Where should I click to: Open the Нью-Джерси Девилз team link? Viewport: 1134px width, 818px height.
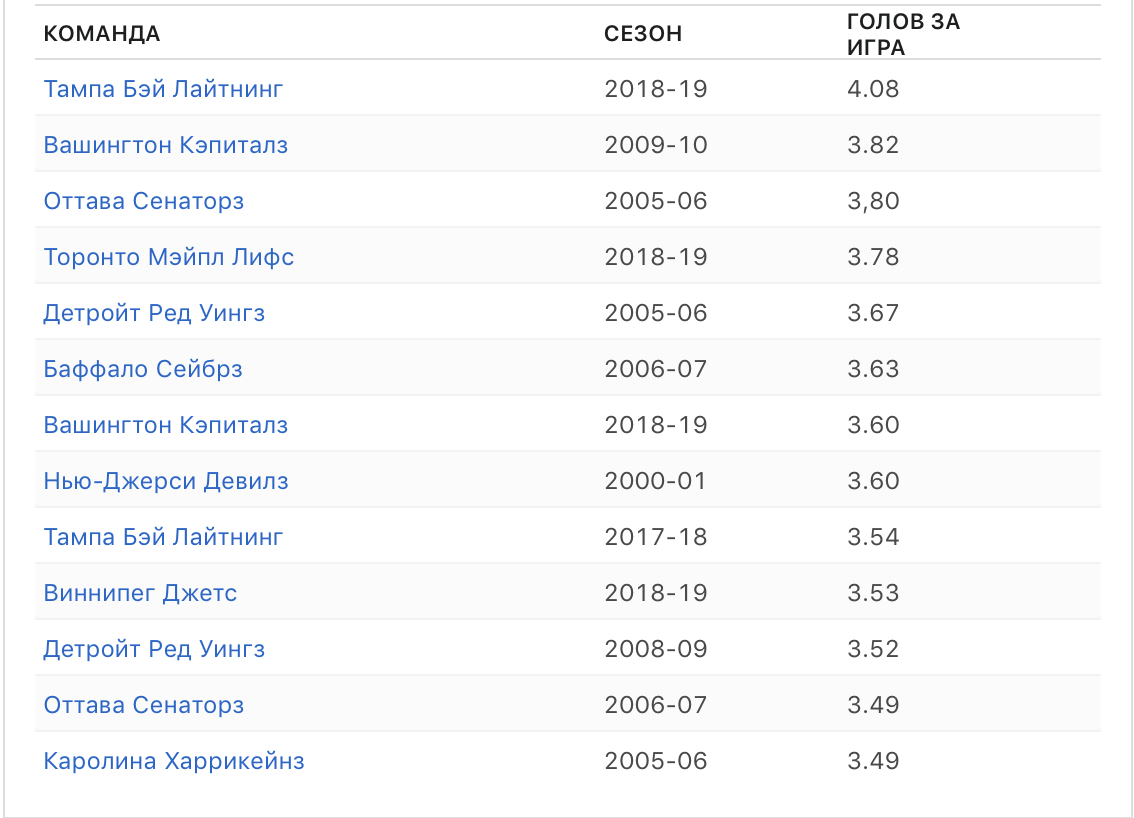166,481
